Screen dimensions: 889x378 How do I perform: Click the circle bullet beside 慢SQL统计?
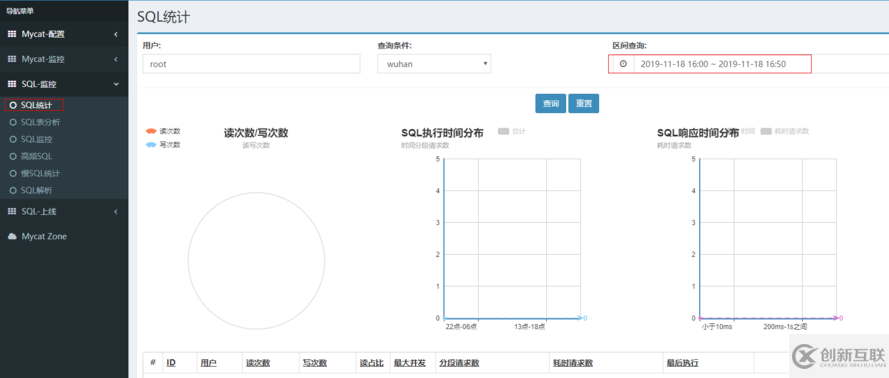click(x=13, y=173)
